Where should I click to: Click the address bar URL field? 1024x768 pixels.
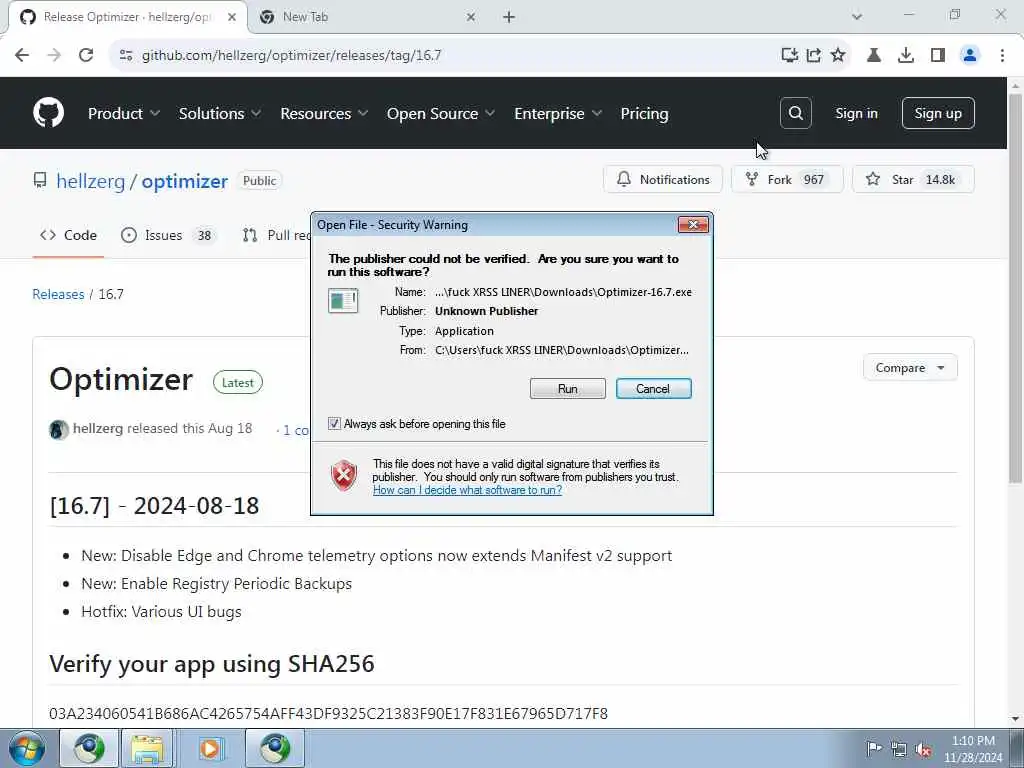tap(444, 55)
